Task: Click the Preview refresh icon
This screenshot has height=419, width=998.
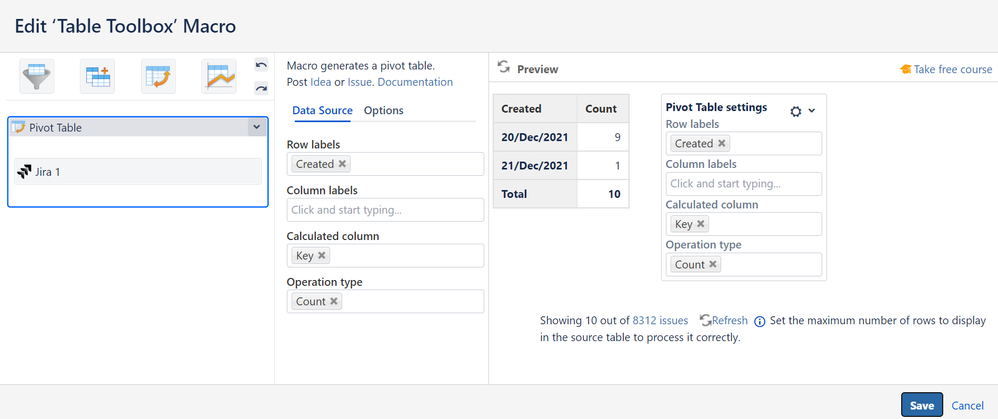Action: [x=504, y=68]
